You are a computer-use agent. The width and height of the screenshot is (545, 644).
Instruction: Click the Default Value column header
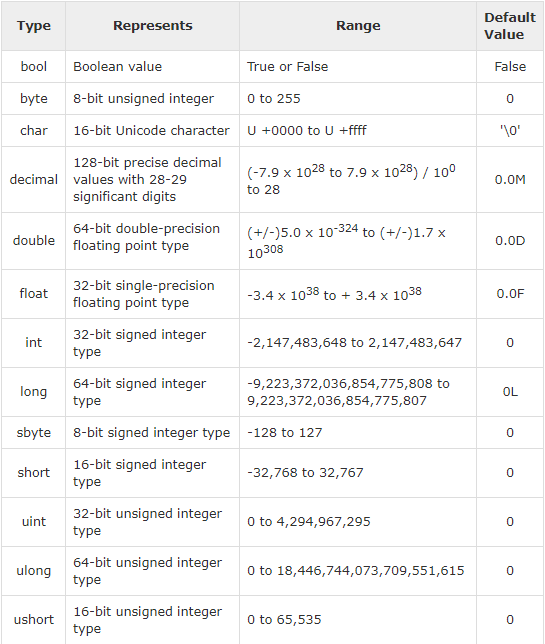pos(510,25)
